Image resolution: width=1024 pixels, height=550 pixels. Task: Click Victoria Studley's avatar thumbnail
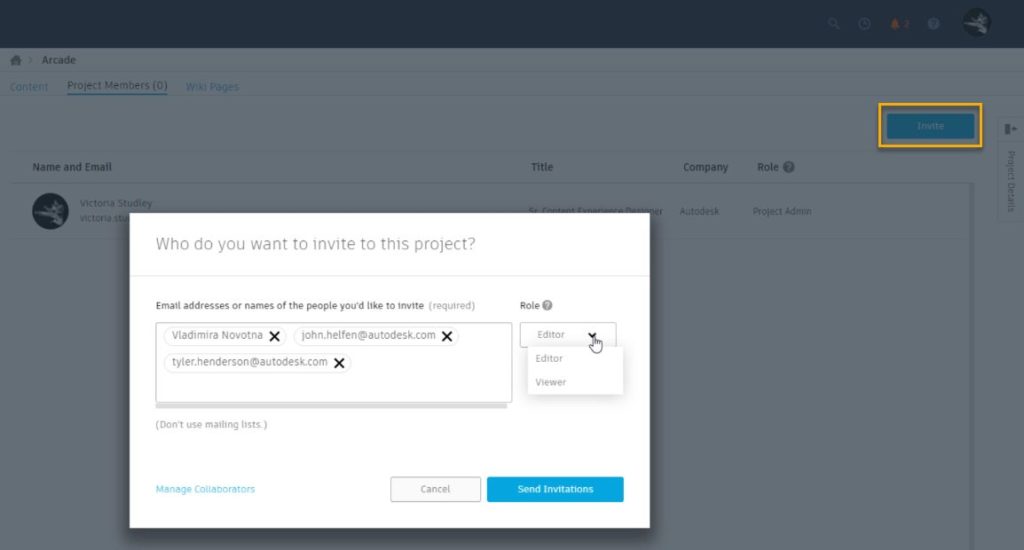tap(50, 211)
